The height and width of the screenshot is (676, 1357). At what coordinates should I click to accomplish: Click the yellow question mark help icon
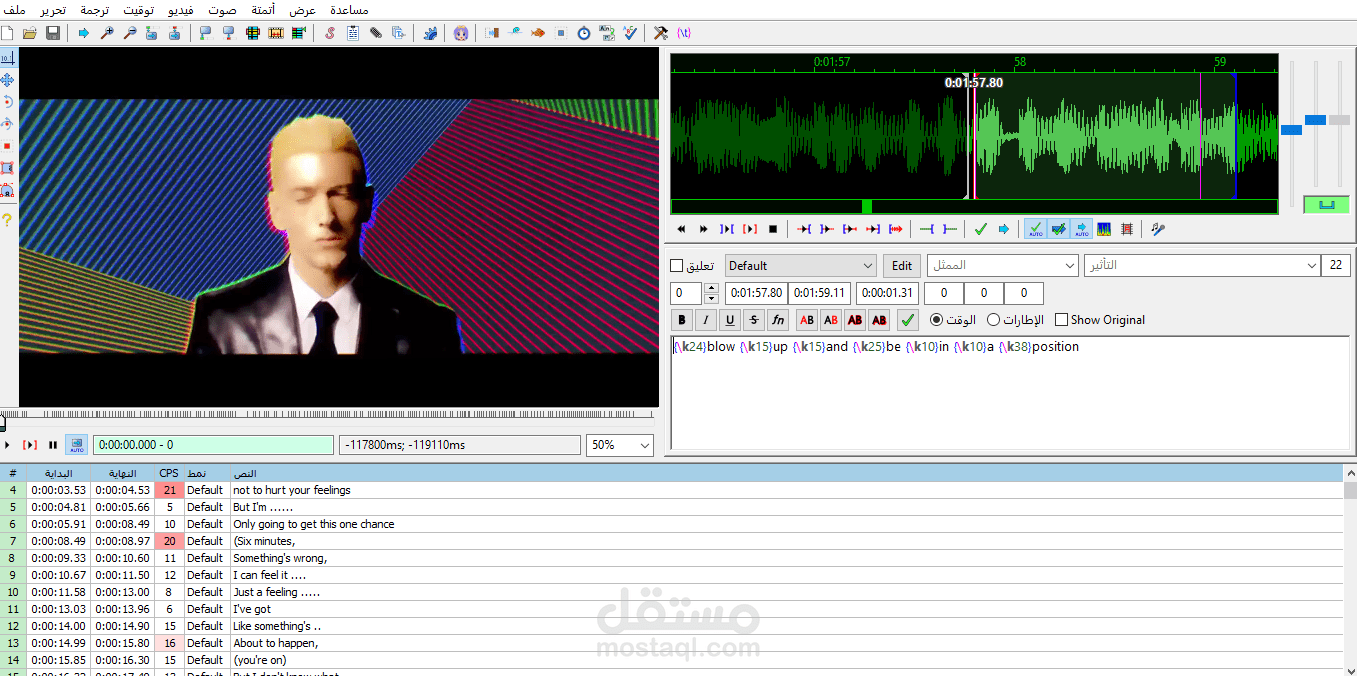(7, 219)
